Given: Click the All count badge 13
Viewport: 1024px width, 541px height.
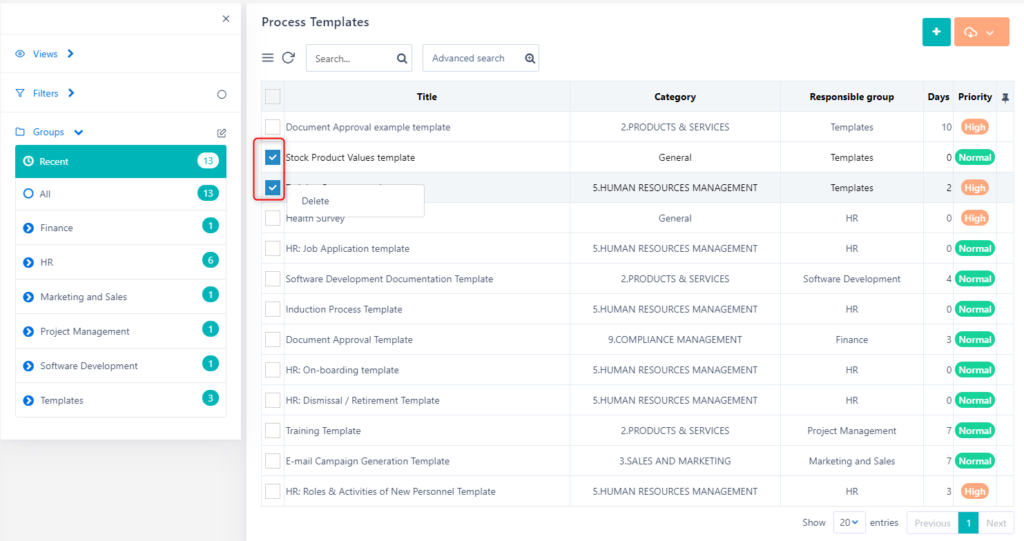Looking at the screenshot, I should 208,193.
